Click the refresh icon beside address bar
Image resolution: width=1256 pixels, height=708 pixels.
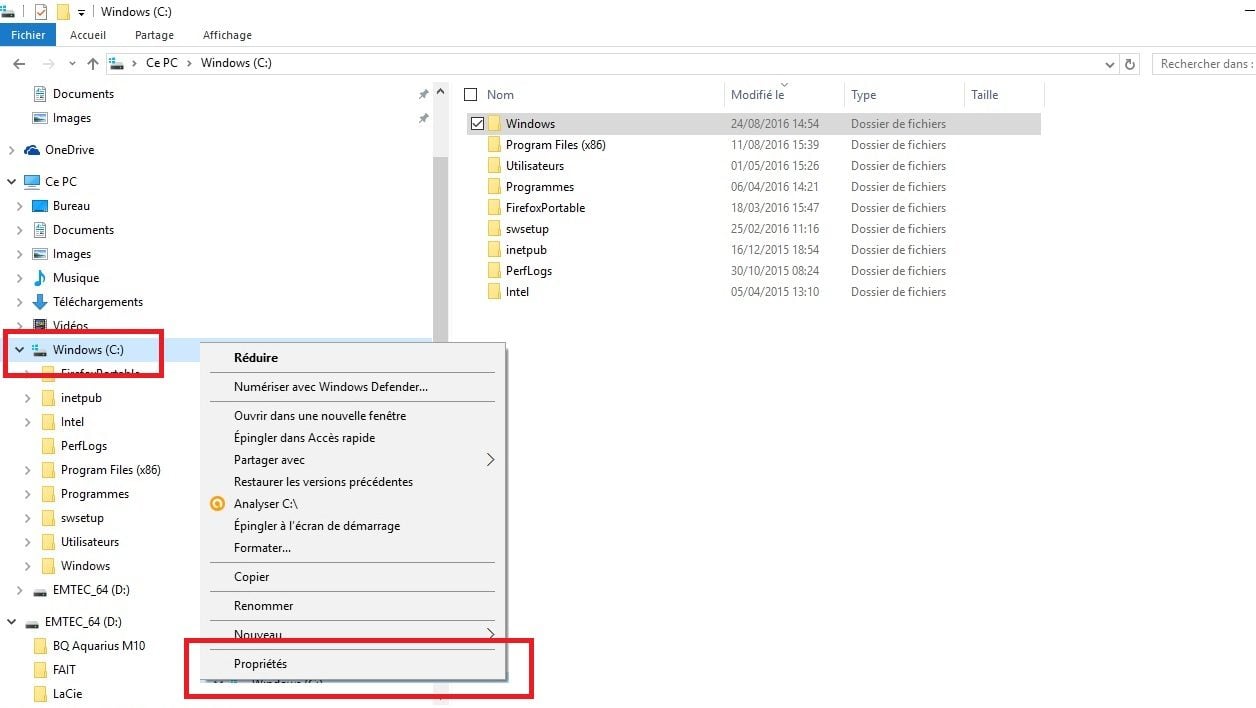pyautogui.click(x=1130, y=64)
